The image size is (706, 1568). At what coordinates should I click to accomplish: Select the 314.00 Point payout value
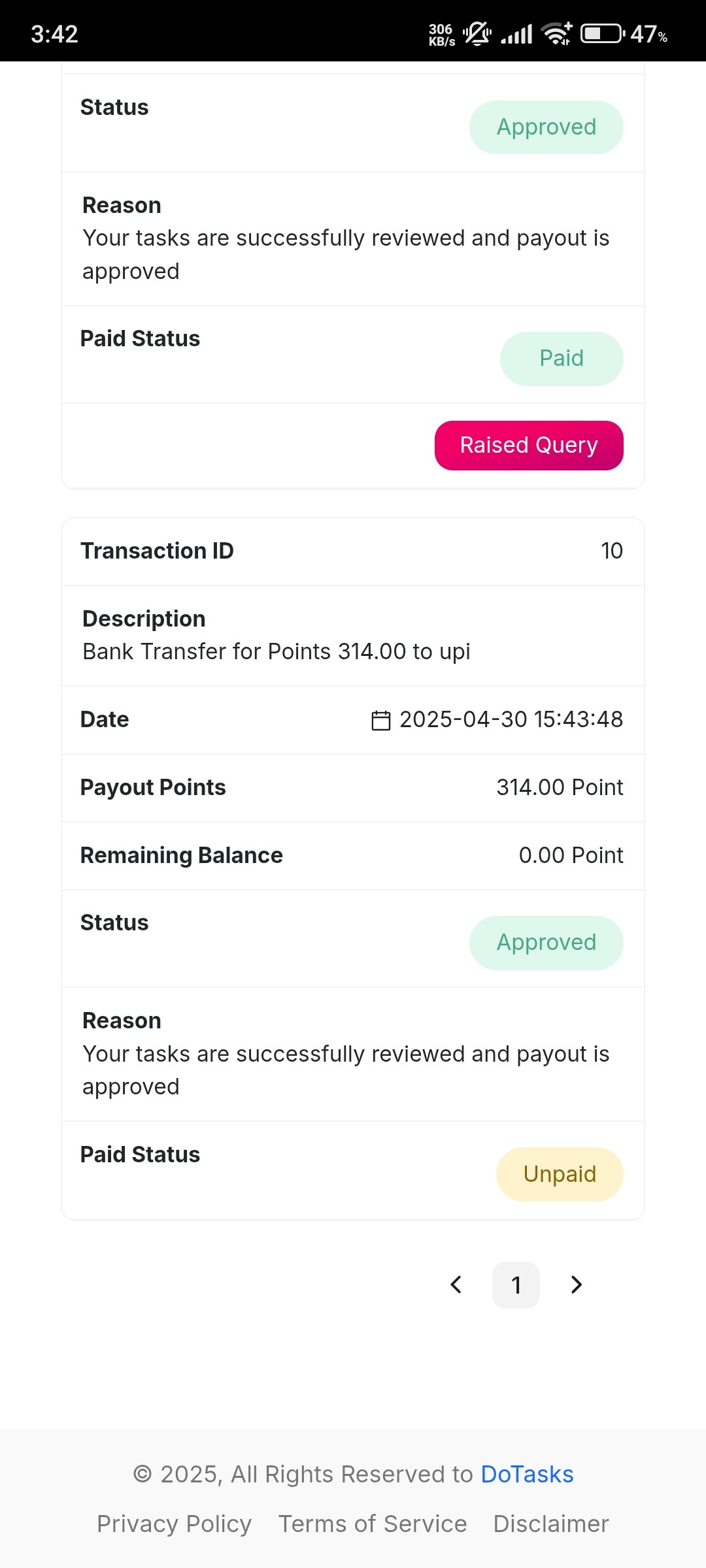tap(560, 787)
